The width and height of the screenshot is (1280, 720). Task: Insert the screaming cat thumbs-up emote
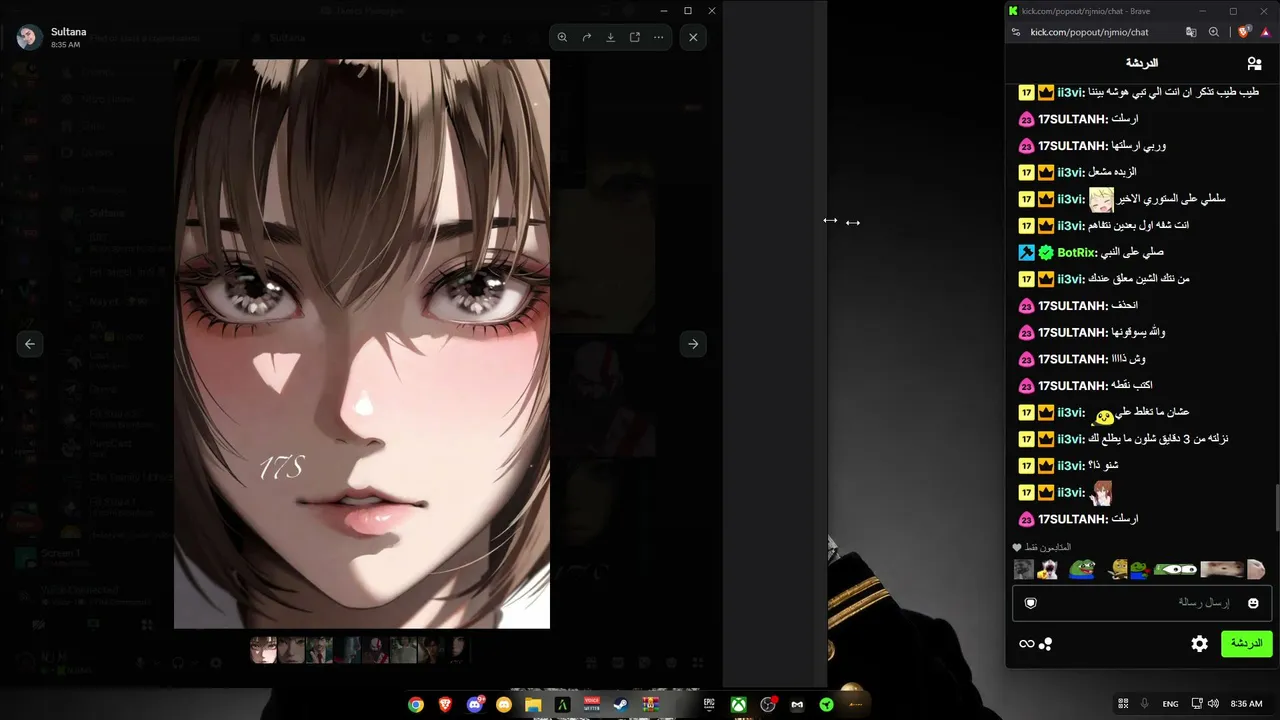(x=1047, y=569)
